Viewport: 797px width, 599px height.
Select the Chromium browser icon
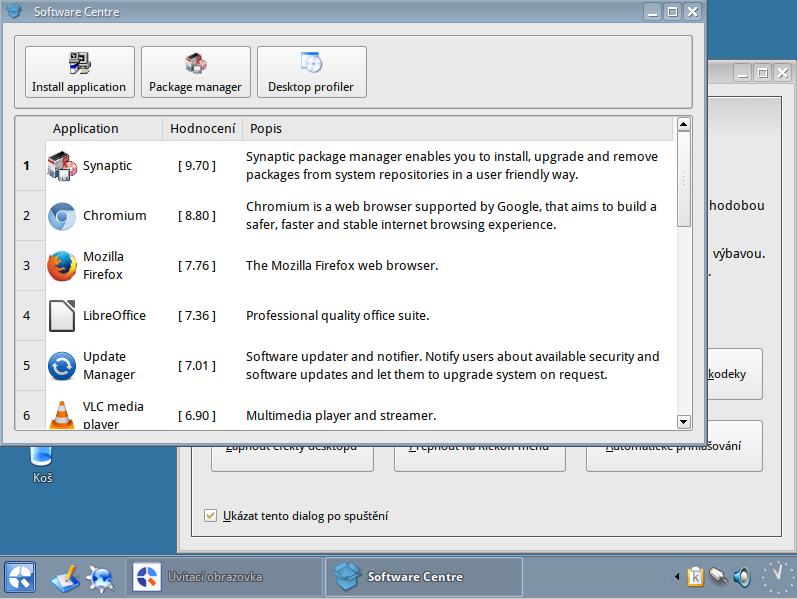[62, 216]
